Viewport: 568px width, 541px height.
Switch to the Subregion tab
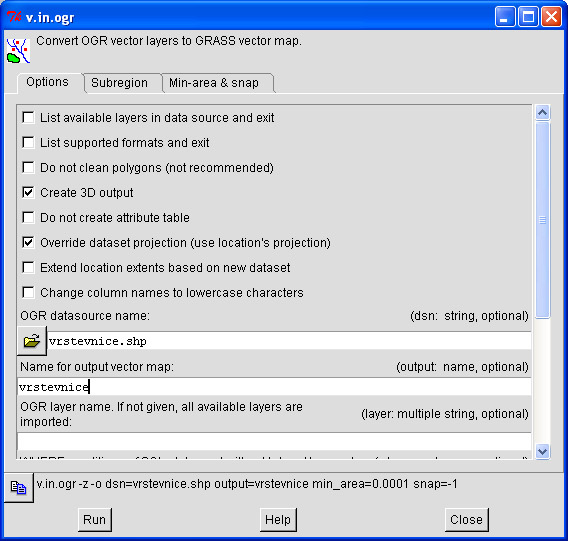[x=119, y=83]
